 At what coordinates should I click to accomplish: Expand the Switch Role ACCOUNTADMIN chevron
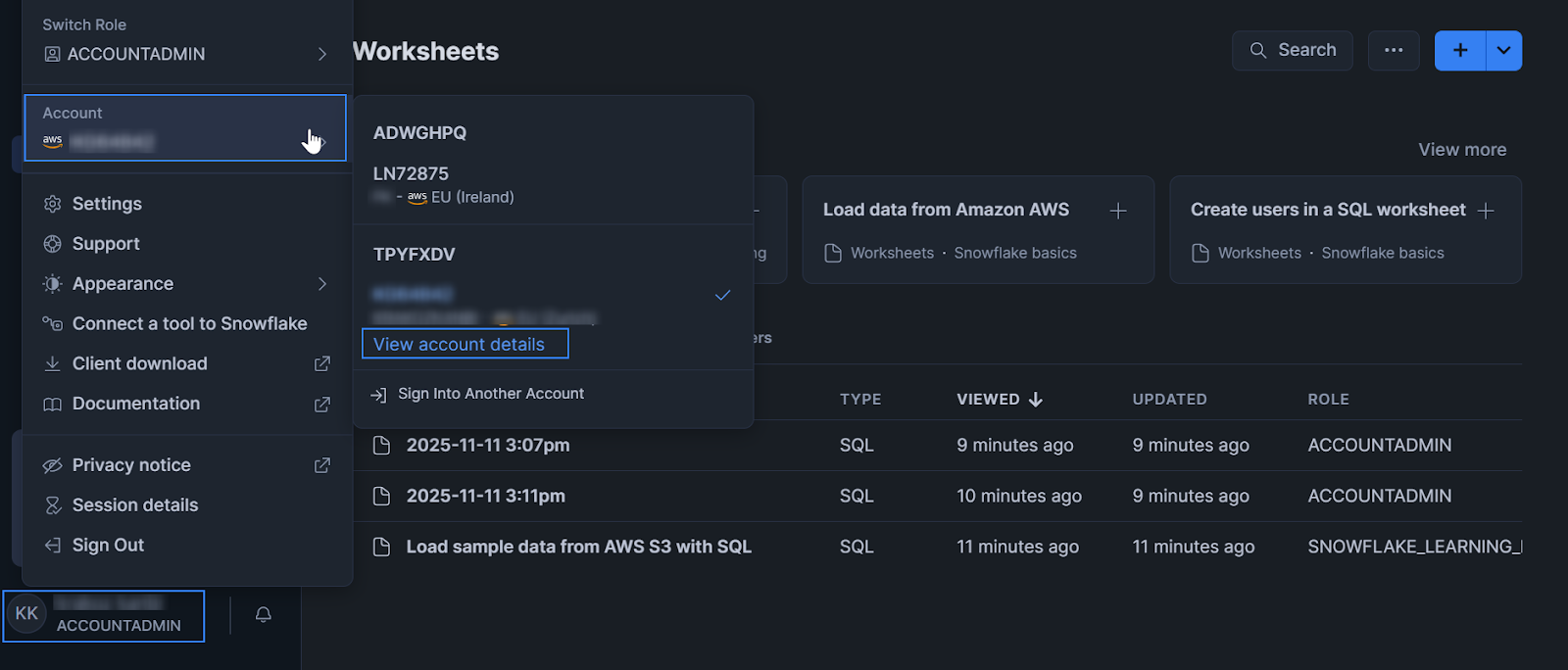coord(322,54)
